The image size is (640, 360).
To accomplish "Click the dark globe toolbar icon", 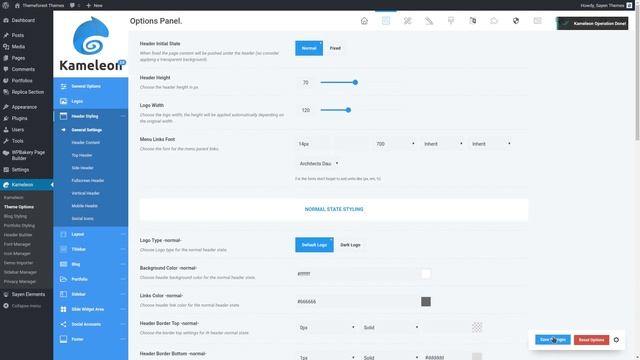I will (x=516, y=21).
